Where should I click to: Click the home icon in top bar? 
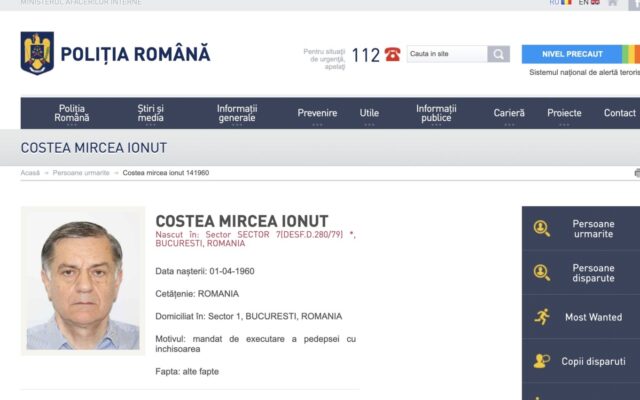(x=612, y=3)
